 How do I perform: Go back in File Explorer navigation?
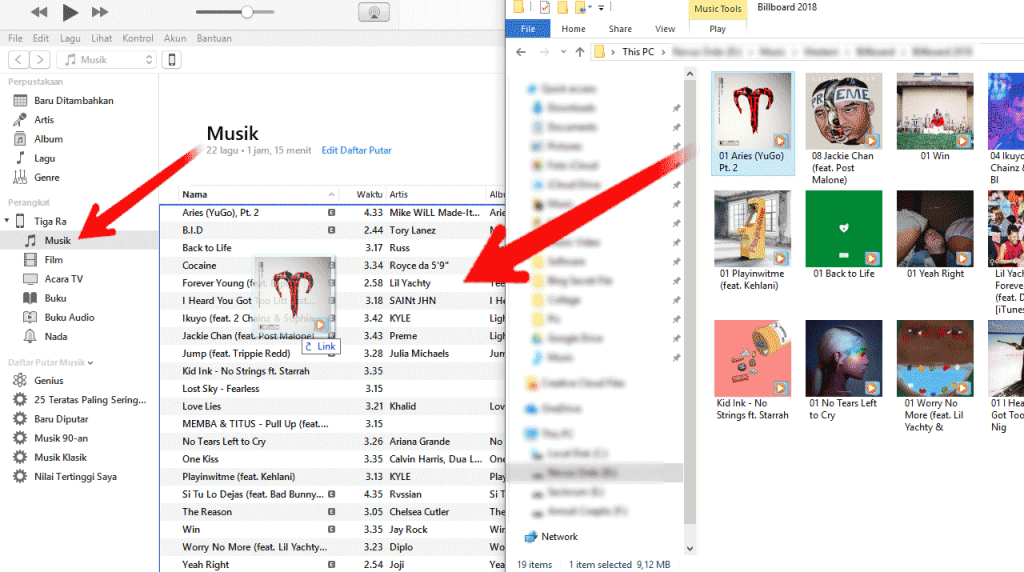[x=520, y=52]
